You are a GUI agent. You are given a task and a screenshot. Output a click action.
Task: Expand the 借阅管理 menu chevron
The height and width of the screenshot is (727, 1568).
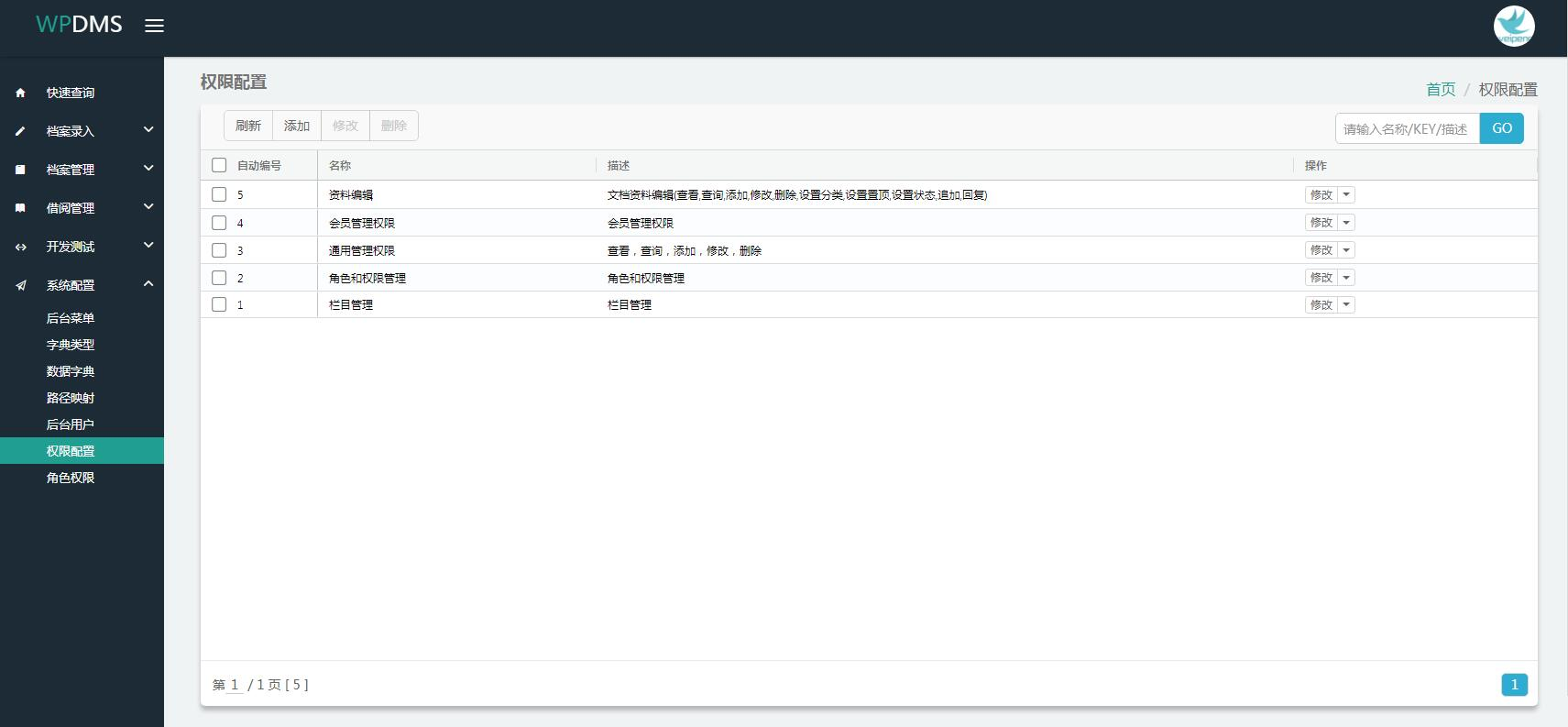[x=148, y=207]
